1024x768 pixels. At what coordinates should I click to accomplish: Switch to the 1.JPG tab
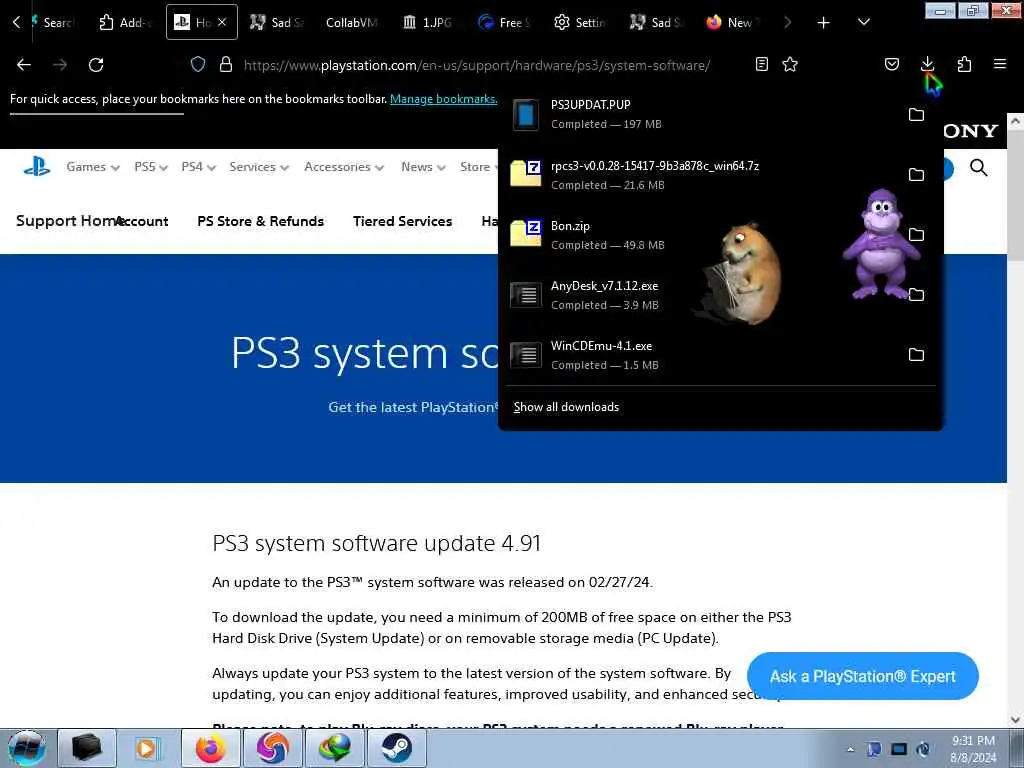428,23
